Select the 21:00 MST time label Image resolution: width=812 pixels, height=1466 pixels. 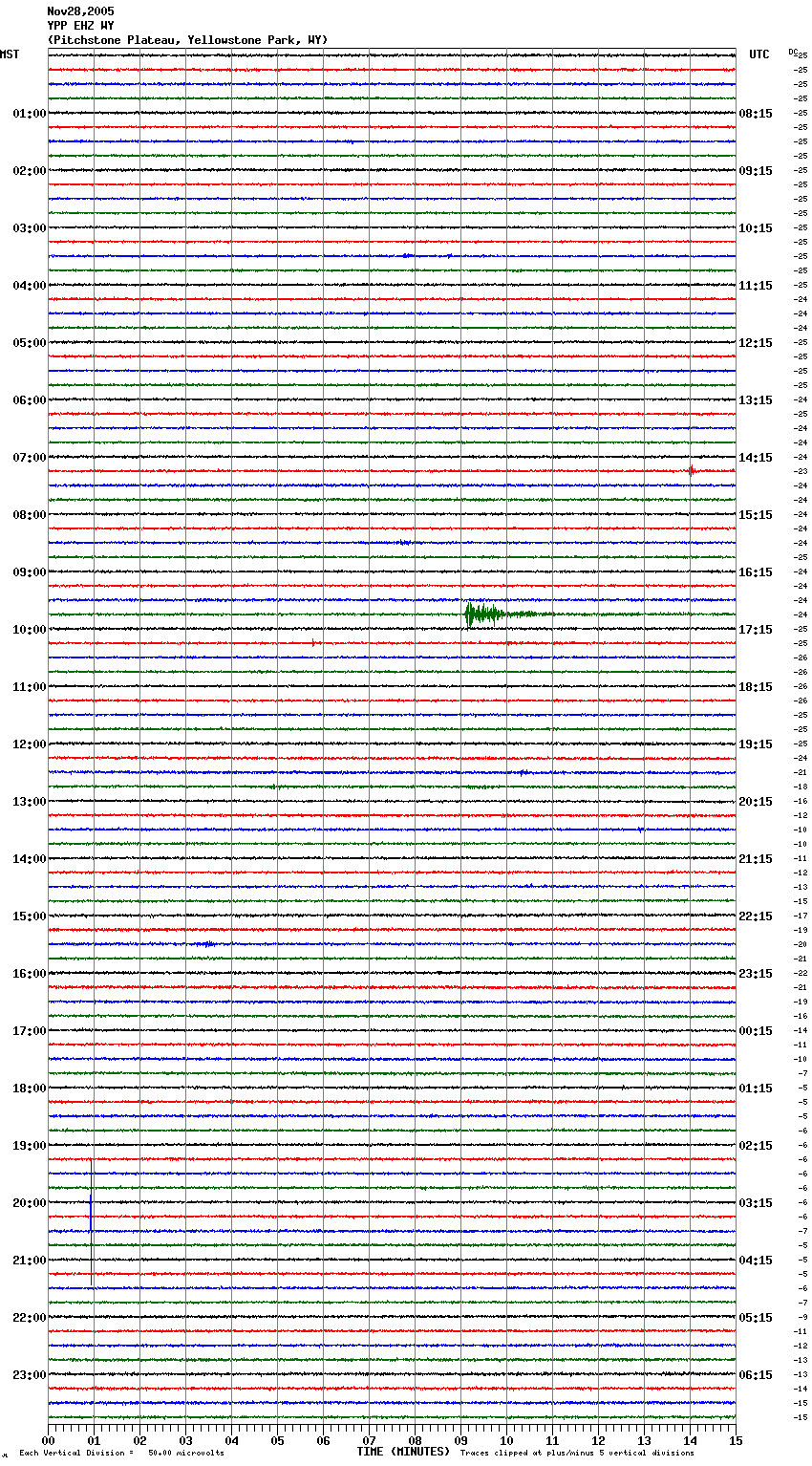pyautogui.click(x=29, y=1261)
